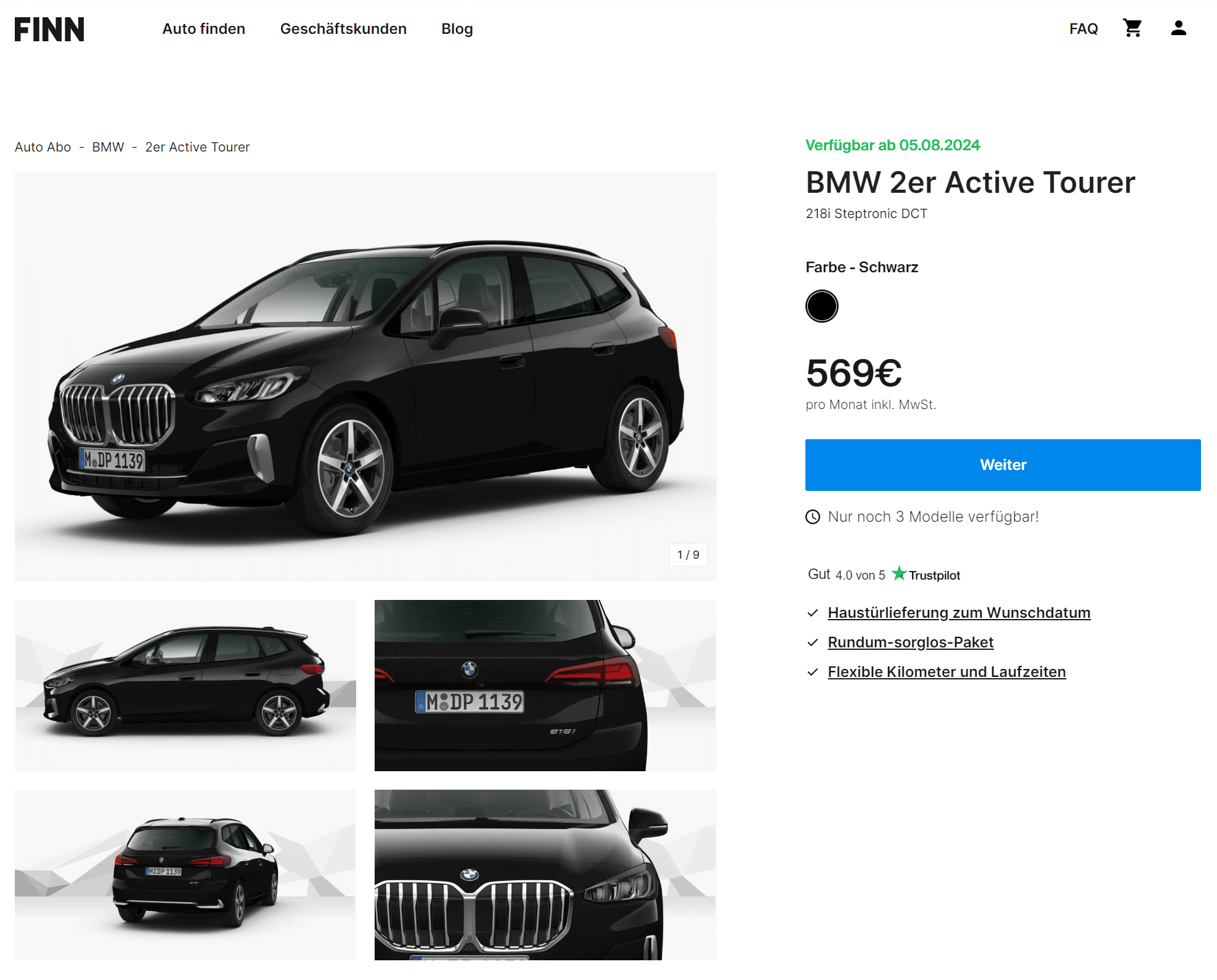
Task: Open Rundum-sorglos-Paket link
Action: click(910, 642)
